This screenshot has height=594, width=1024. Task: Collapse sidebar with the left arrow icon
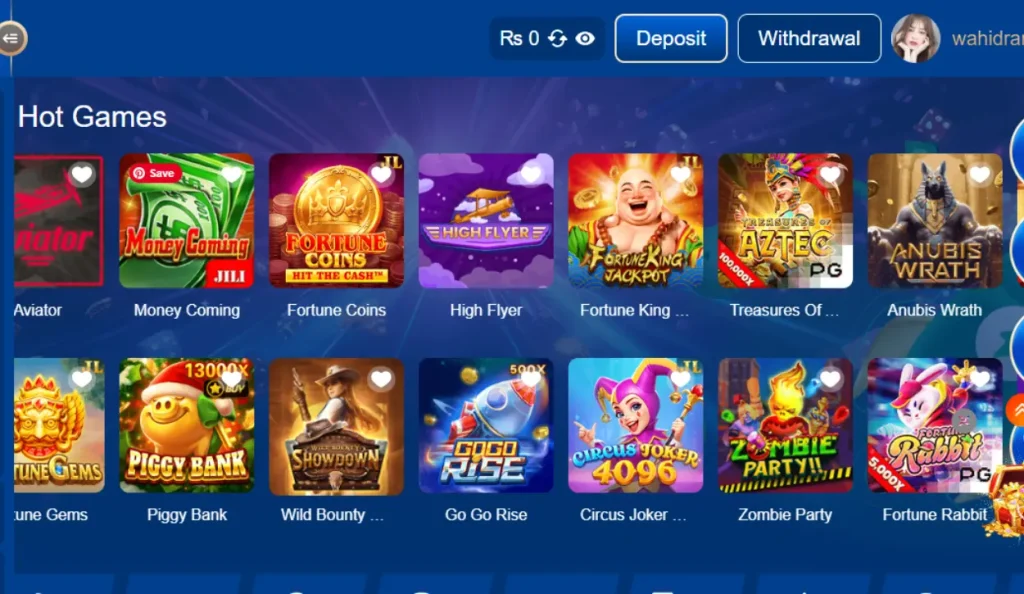[11, 39]
